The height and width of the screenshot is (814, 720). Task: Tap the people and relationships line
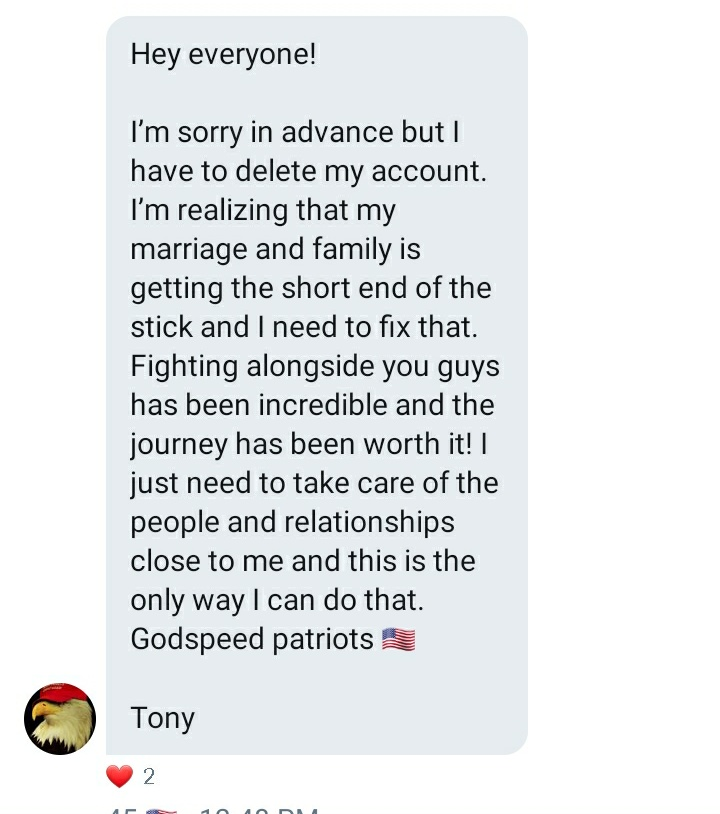tap(292, 522)
